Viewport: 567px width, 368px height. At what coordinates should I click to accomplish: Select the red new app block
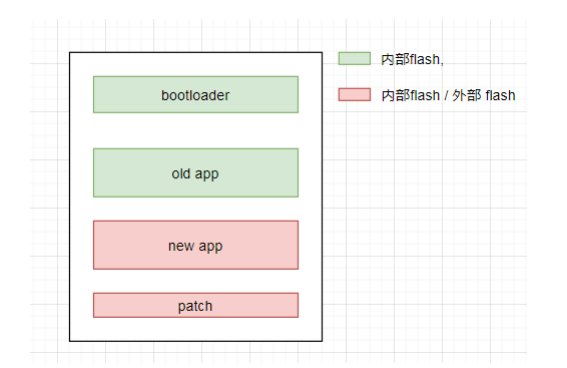196,245
